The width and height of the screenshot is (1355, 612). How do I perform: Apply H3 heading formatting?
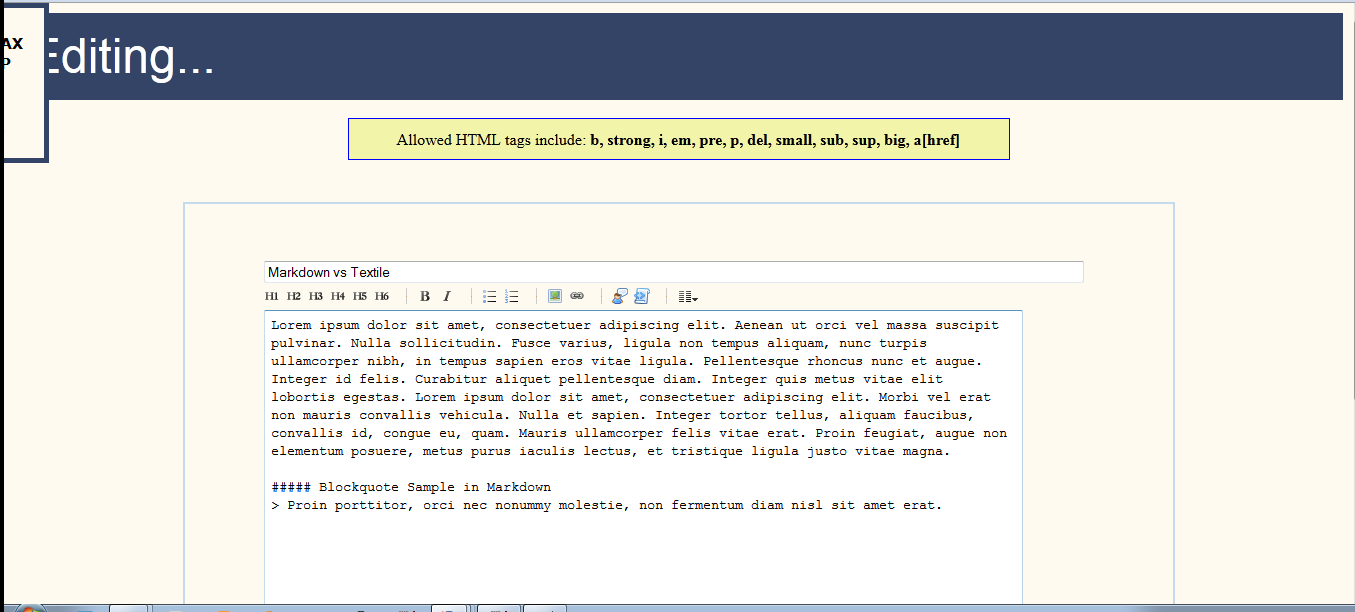(314, 296)
